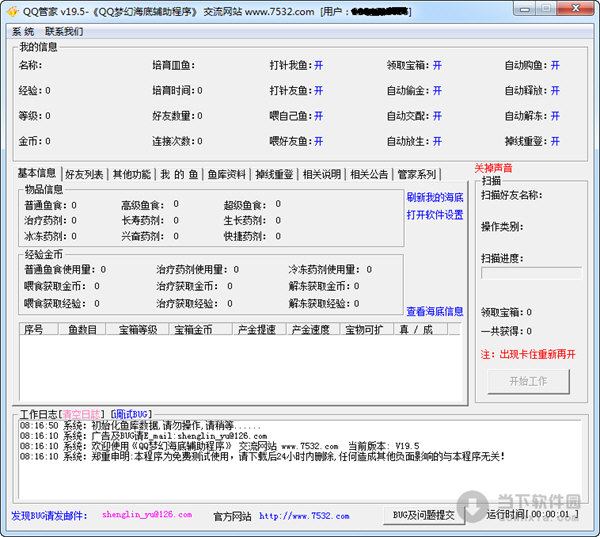600x537 pixels.
Task: Click the 欢迎使用 log line
Action: (x=219, y=446)
